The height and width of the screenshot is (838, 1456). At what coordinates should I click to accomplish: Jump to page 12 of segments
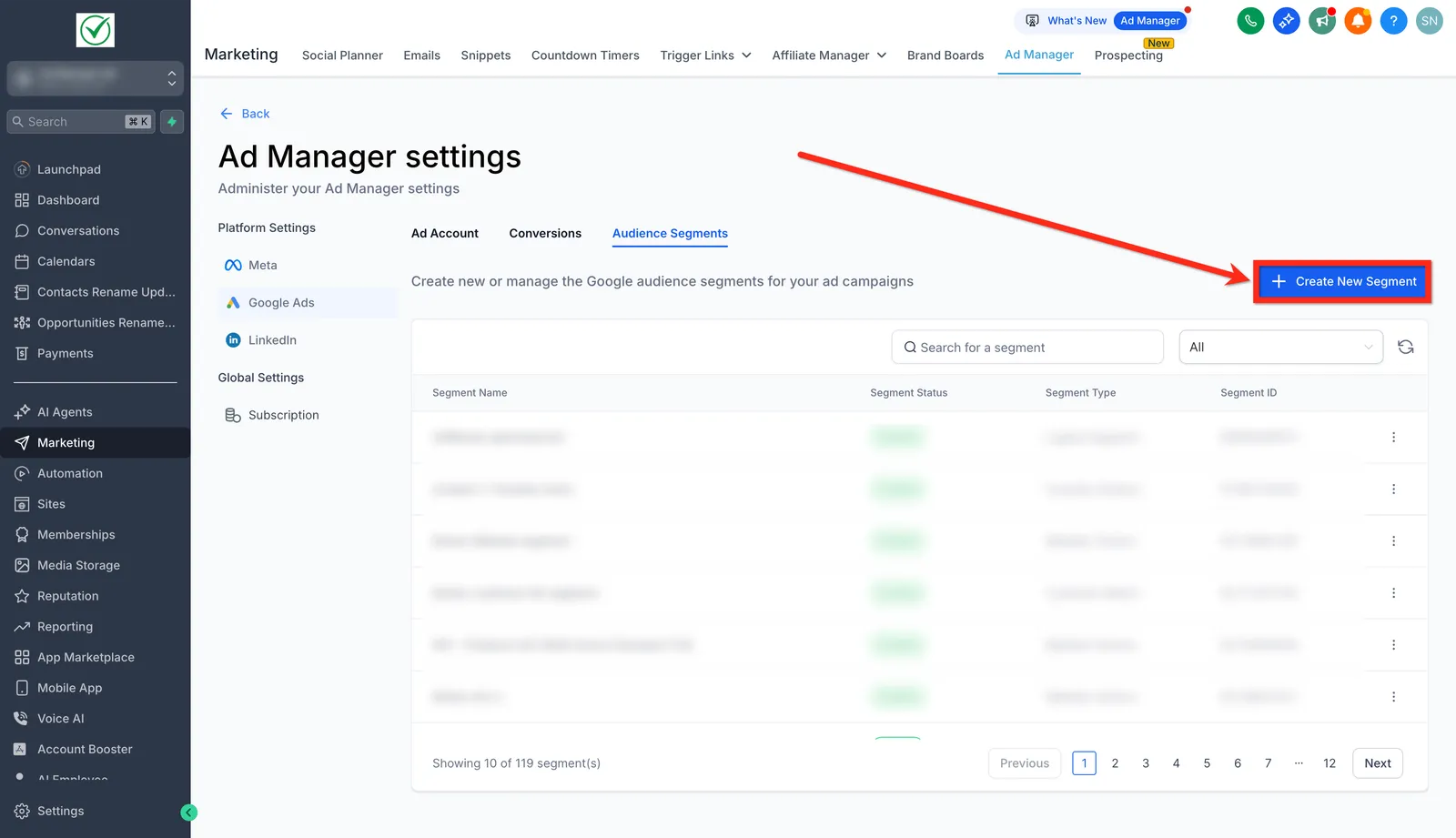(1330, 763)
